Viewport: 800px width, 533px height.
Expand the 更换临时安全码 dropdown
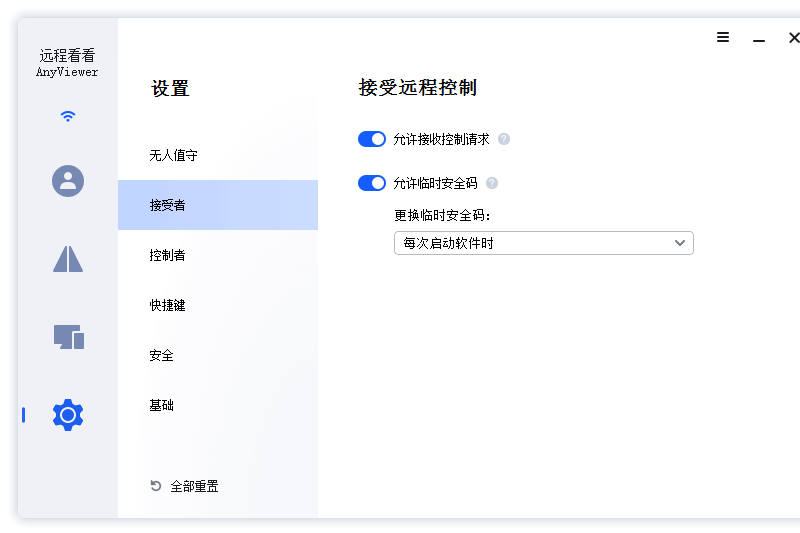click(543, 243)
